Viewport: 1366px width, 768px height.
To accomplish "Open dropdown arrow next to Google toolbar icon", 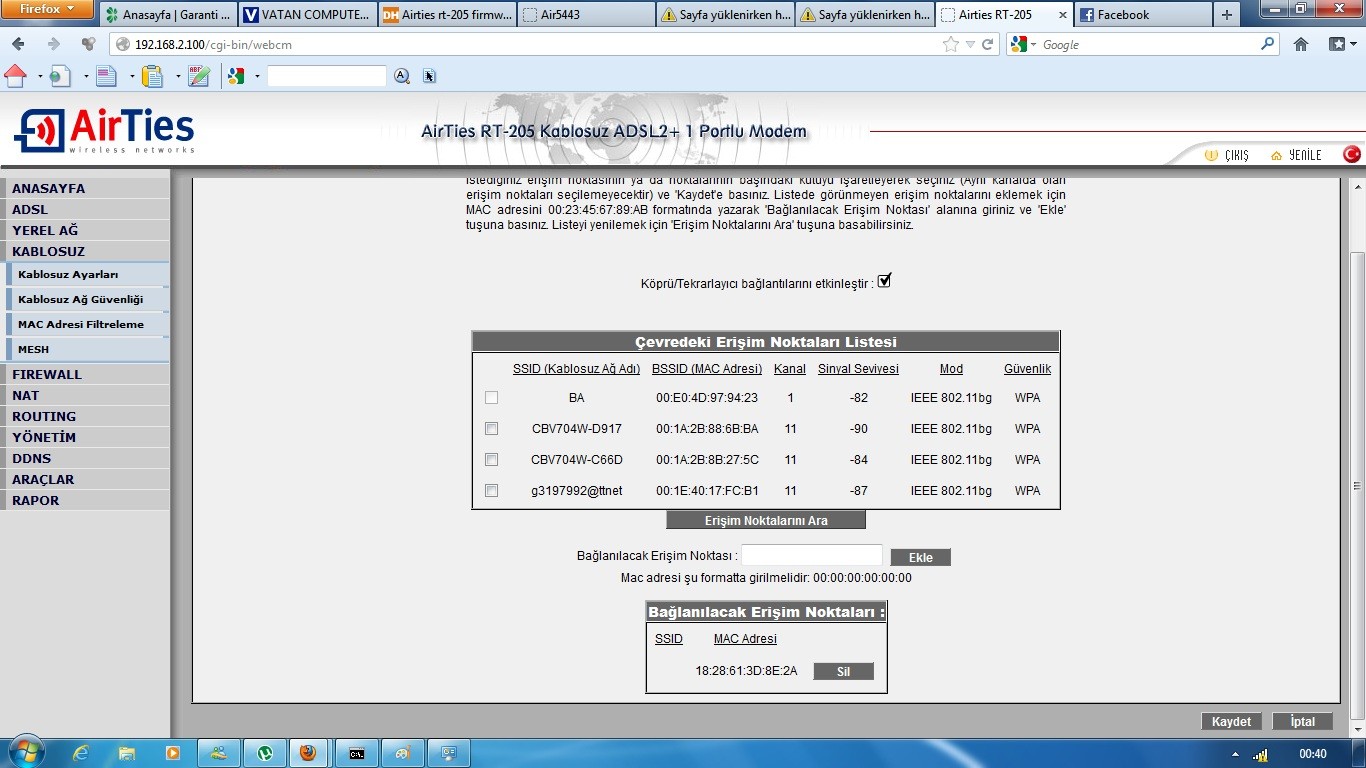I will coord(257,76).
